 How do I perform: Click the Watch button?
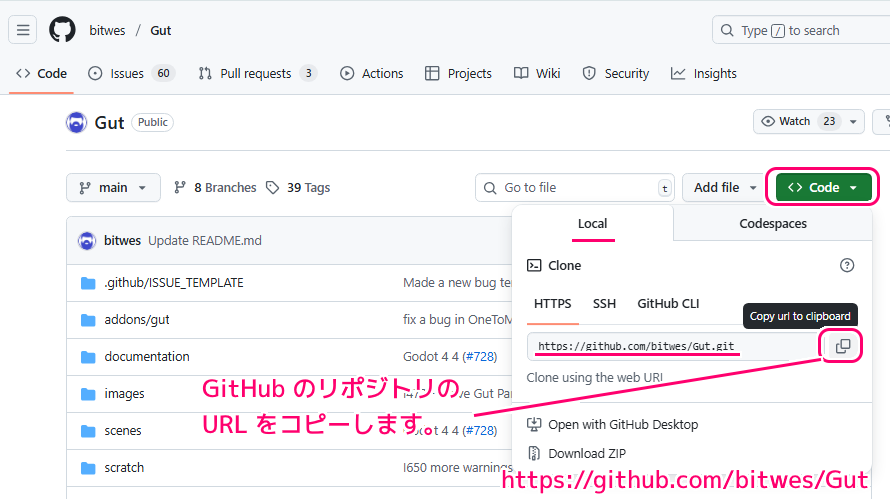798,121
